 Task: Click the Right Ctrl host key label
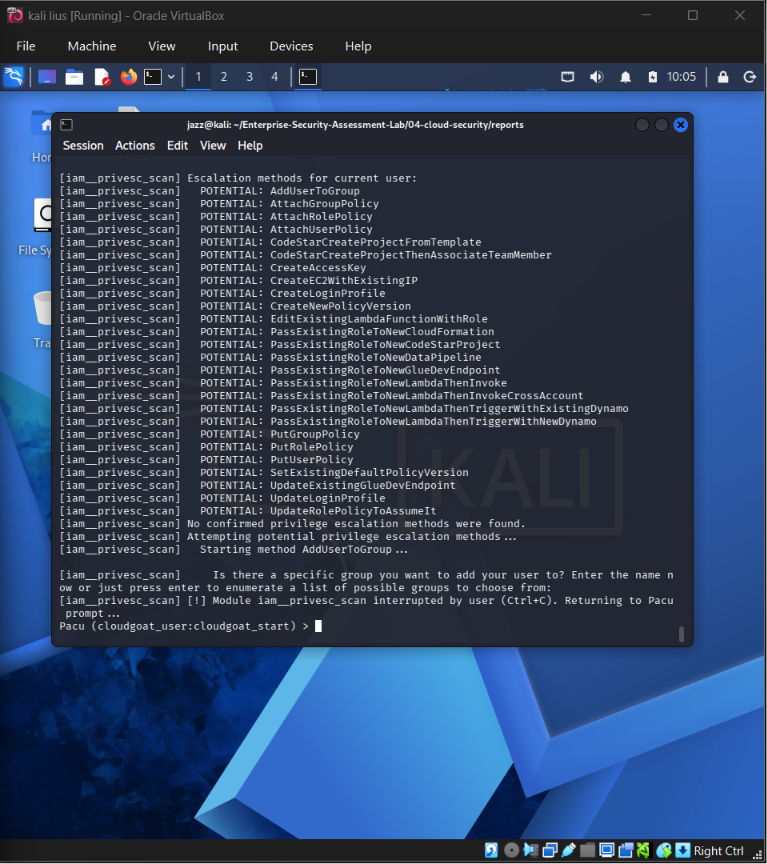[719, 851]
